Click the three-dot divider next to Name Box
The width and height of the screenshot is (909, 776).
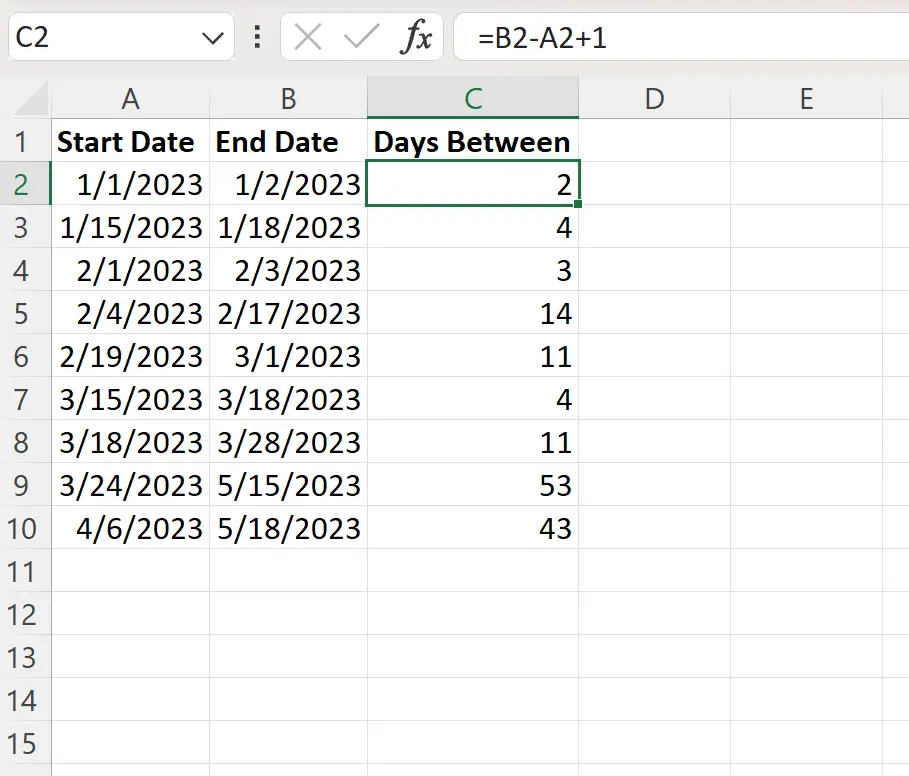257,36
